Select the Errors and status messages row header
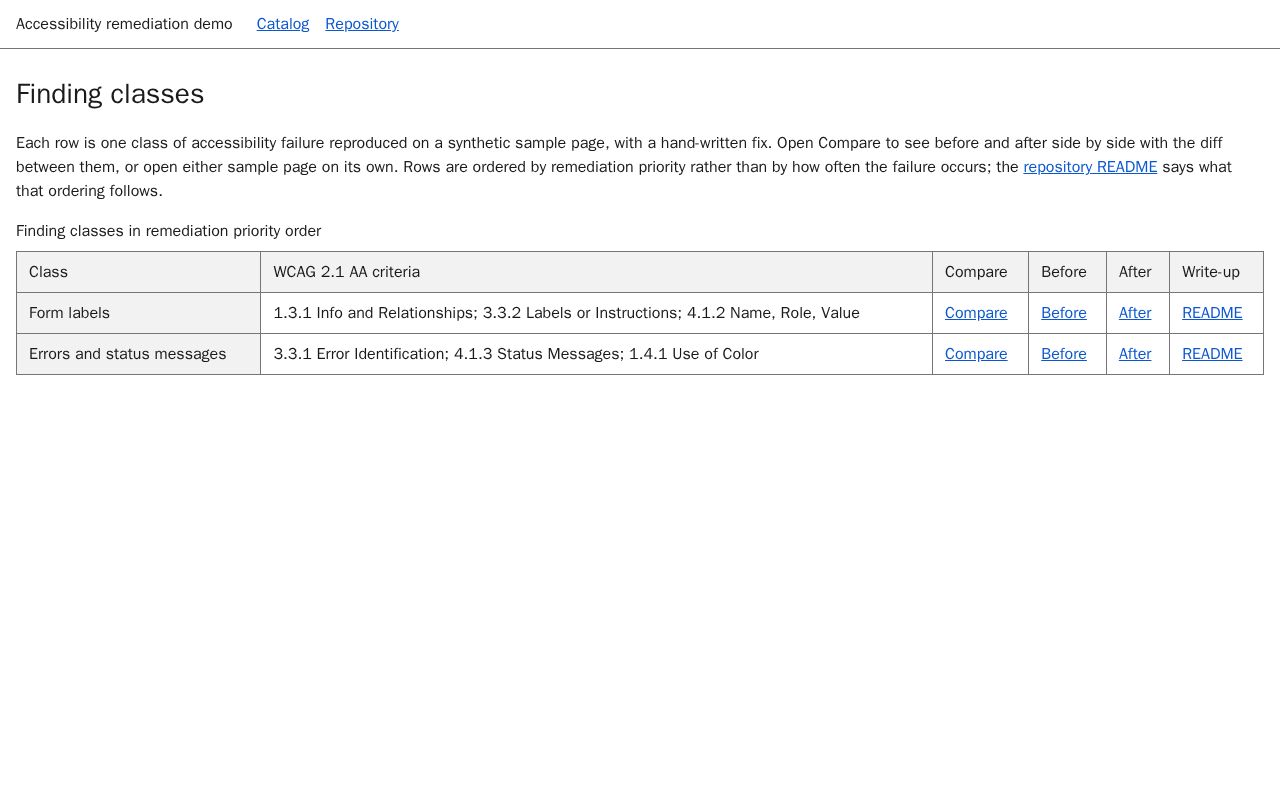1280x800 pixels. 138,354
